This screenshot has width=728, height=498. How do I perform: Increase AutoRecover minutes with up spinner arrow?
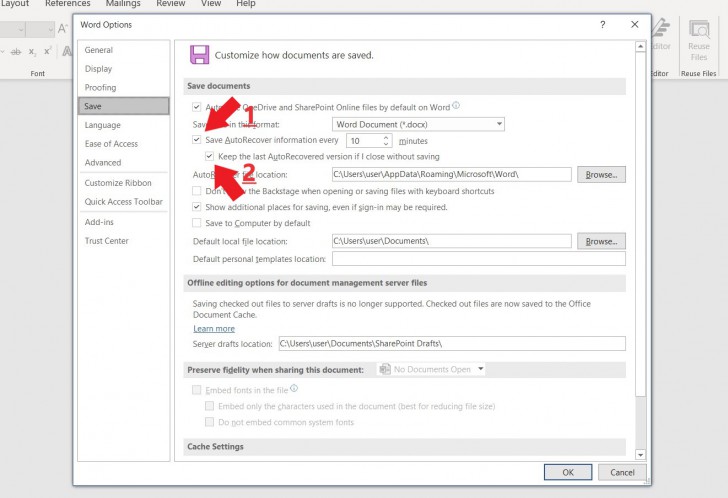tap(386, 137)
